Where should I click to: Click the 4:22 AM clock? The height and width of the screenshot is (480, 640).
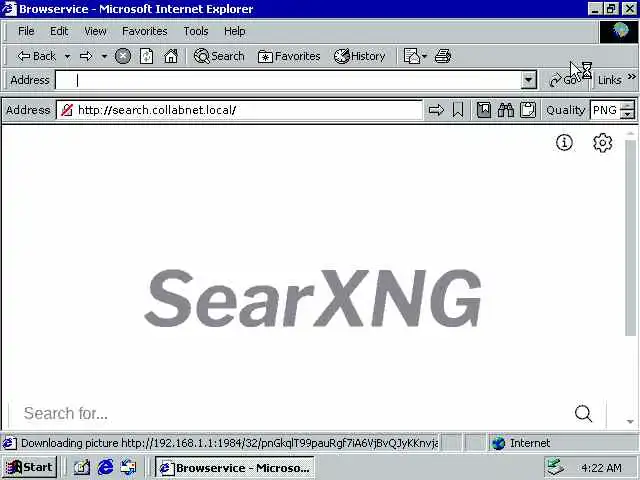point(601,468)
